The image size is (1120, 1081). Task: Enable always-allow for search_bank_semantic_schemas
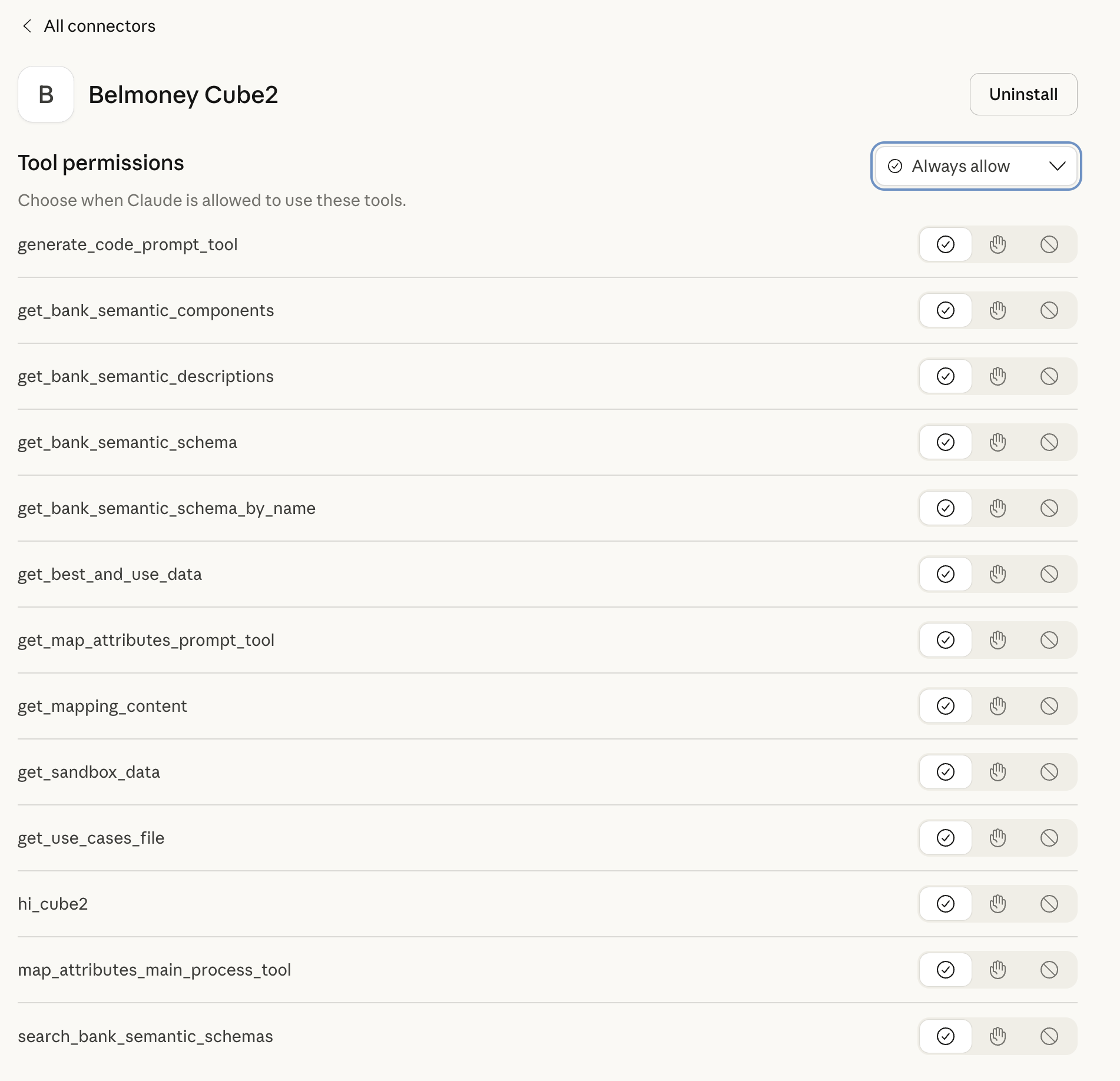945,1036
